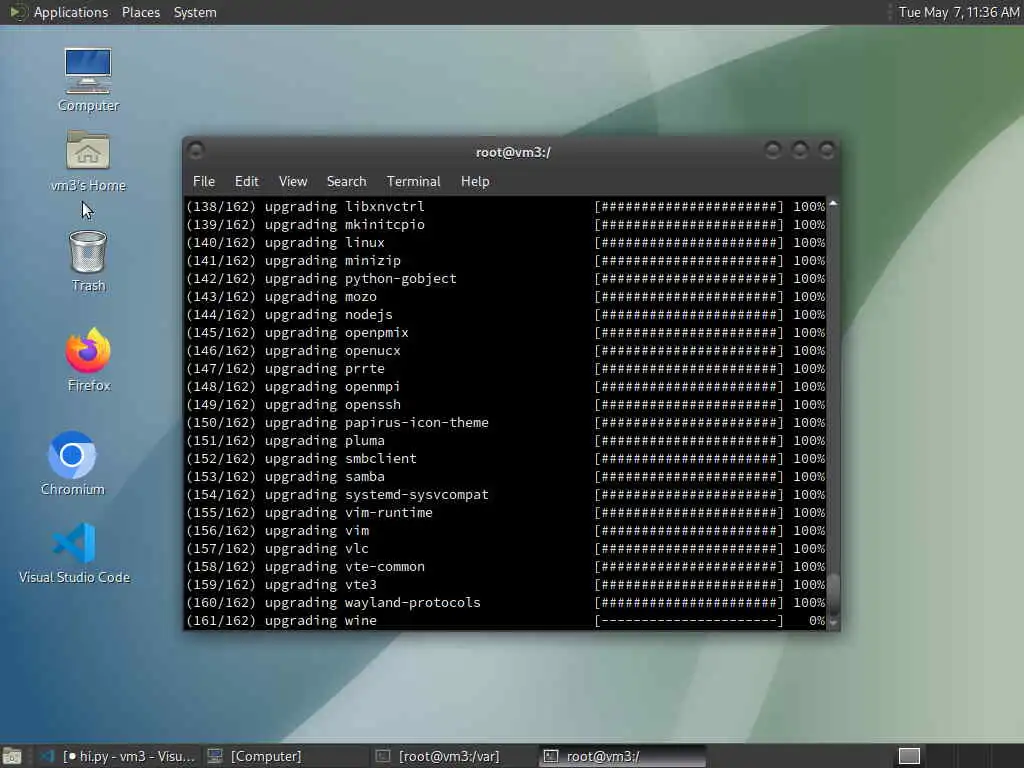Click the 'upgrading systemd-sysvcompat' line
Screen dimensions: 1024x768
pos(505,494)
